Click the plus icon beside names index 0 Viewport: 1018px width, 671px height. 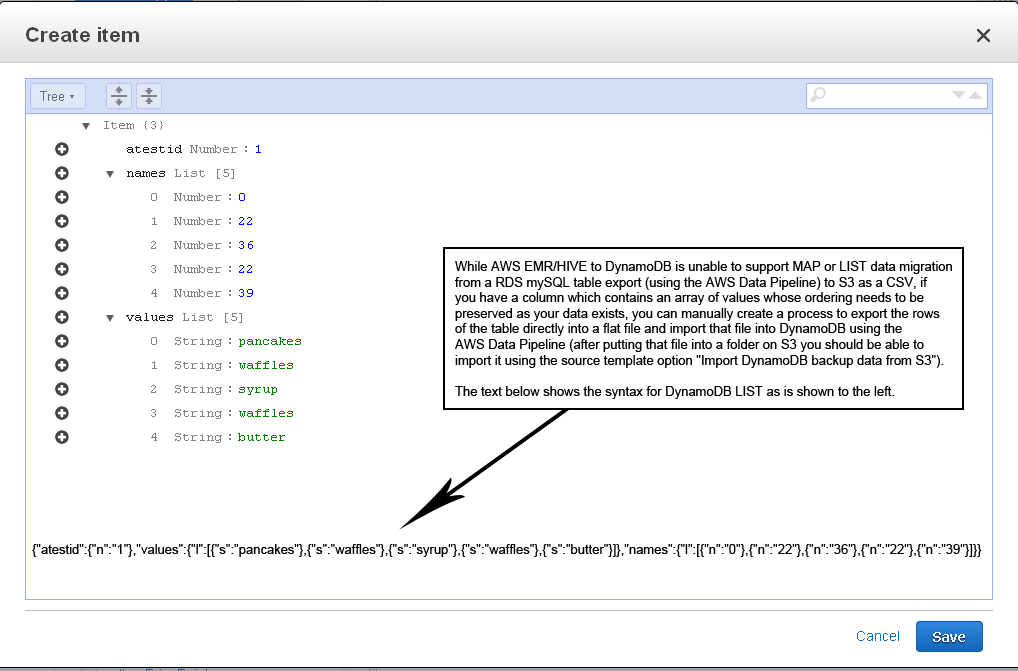click(x=62, y=197)
